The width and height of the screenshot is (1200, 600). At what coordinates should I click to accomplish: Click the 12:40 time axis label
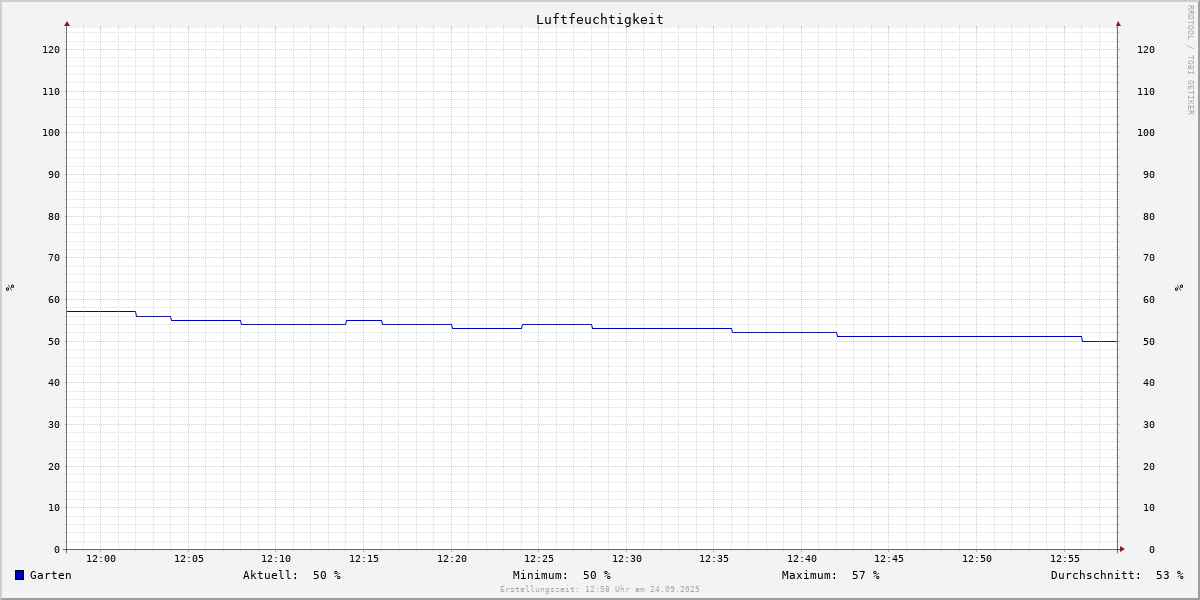[x=802, y=559]
